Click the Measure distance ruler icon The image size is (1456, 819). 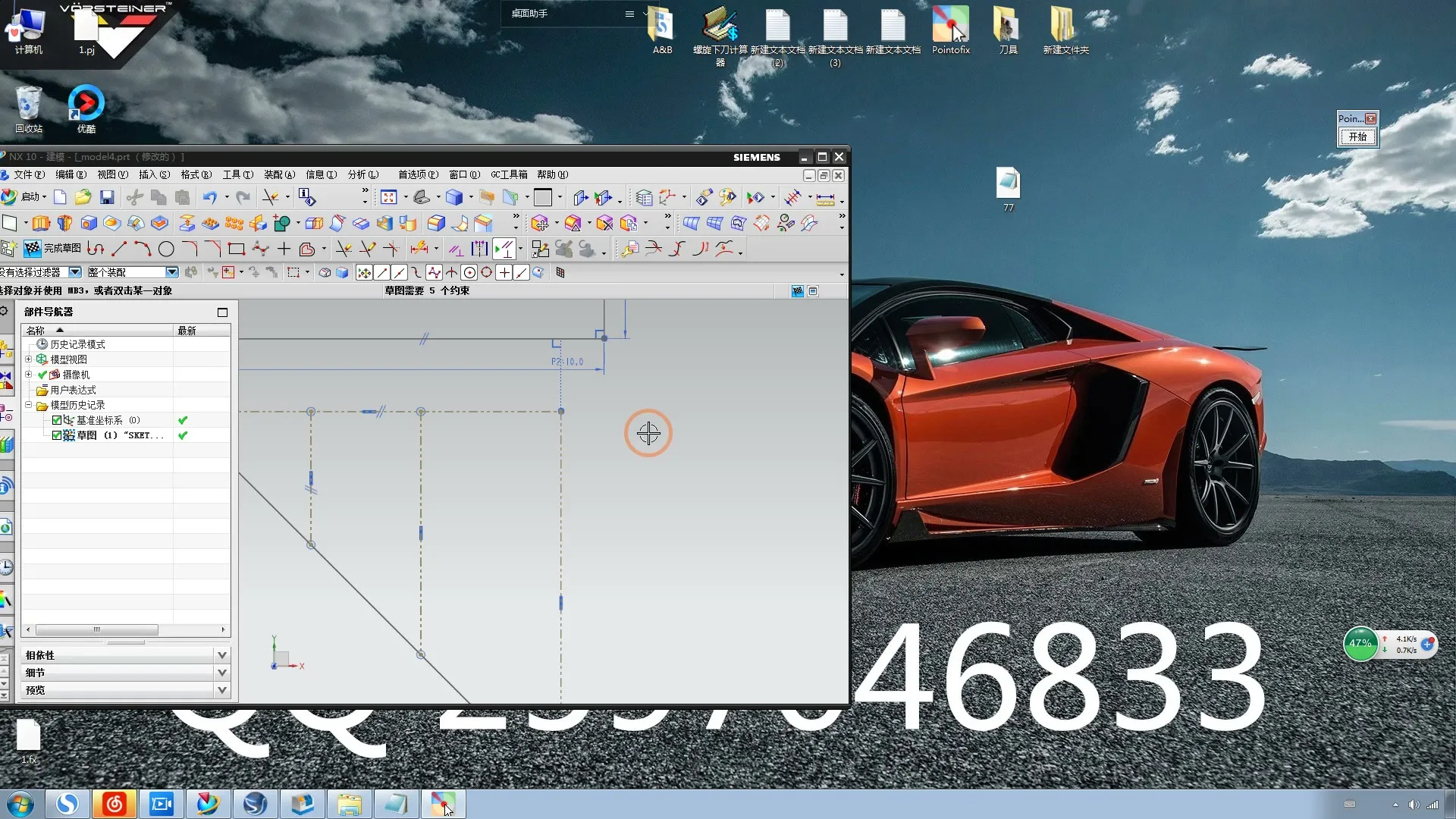pyautogui.click(x=825, y=199)
